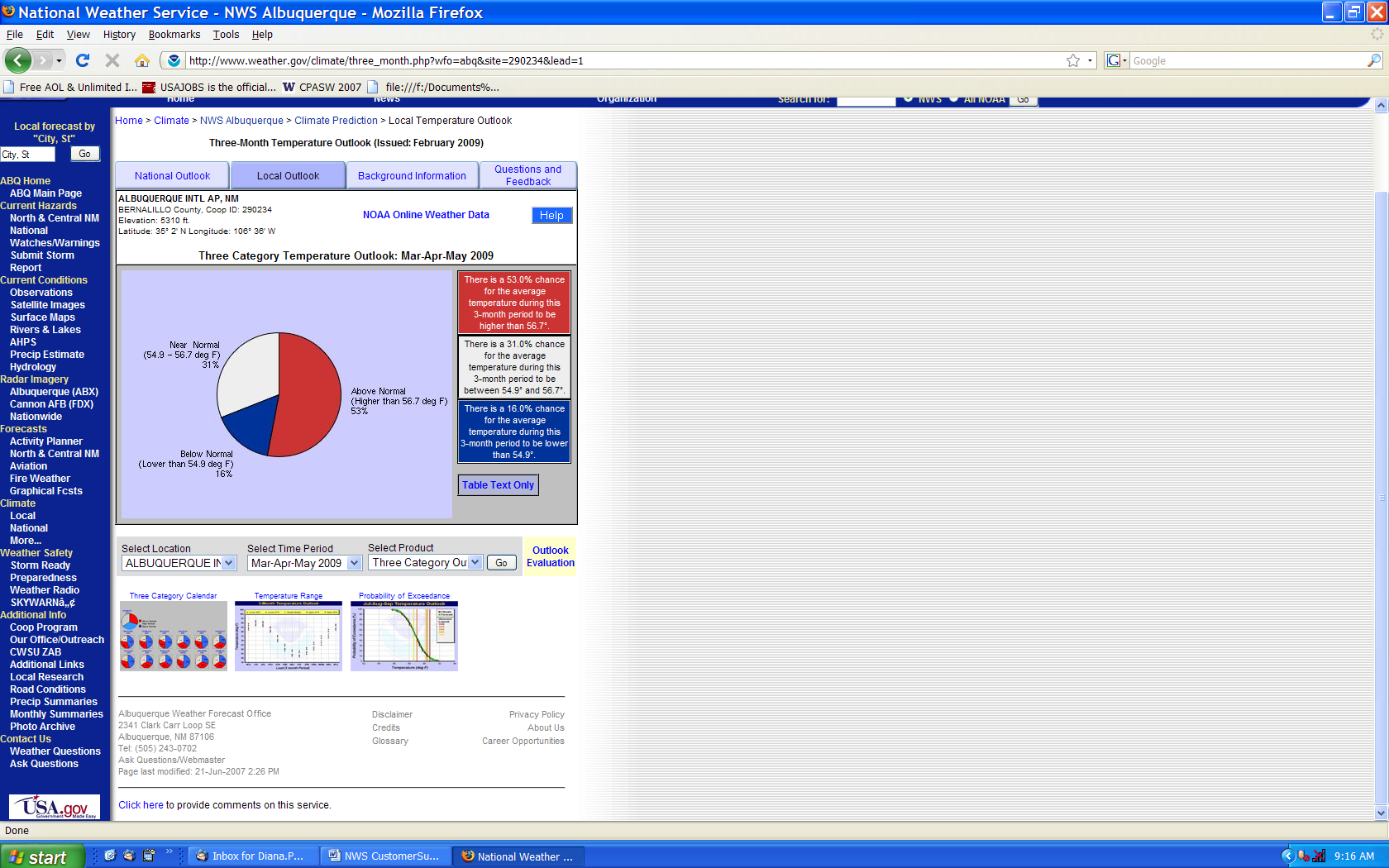
Task: Open the file:///f:/Documents bookmark
Action: tap(433, 87)
